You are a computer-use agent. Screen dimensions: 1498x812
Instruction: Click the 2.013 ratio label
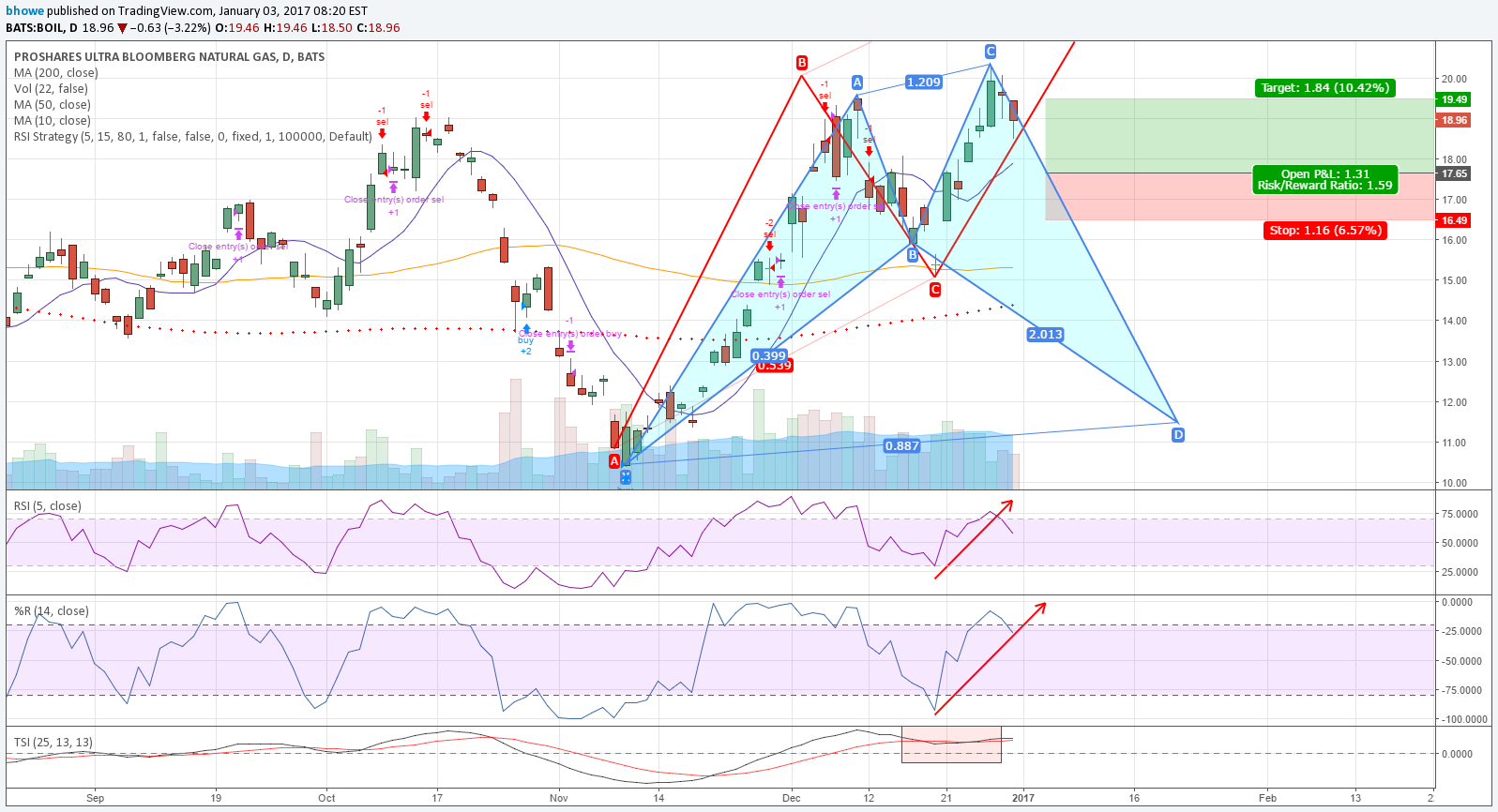pos(1046,335)
